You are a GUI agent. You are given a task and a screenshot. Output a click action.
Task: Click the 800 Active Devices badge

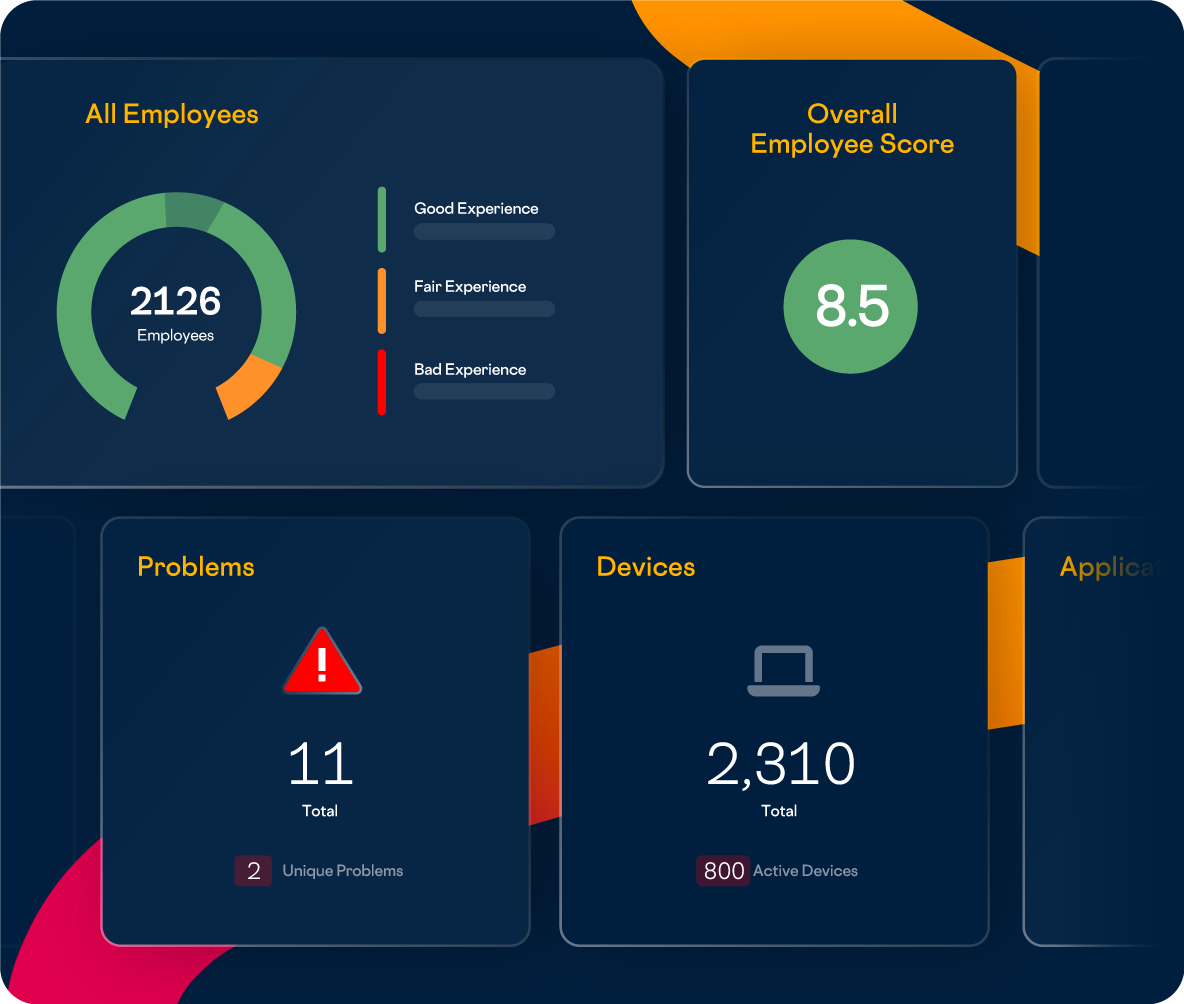pyautogui.click(x=723, y=871)
